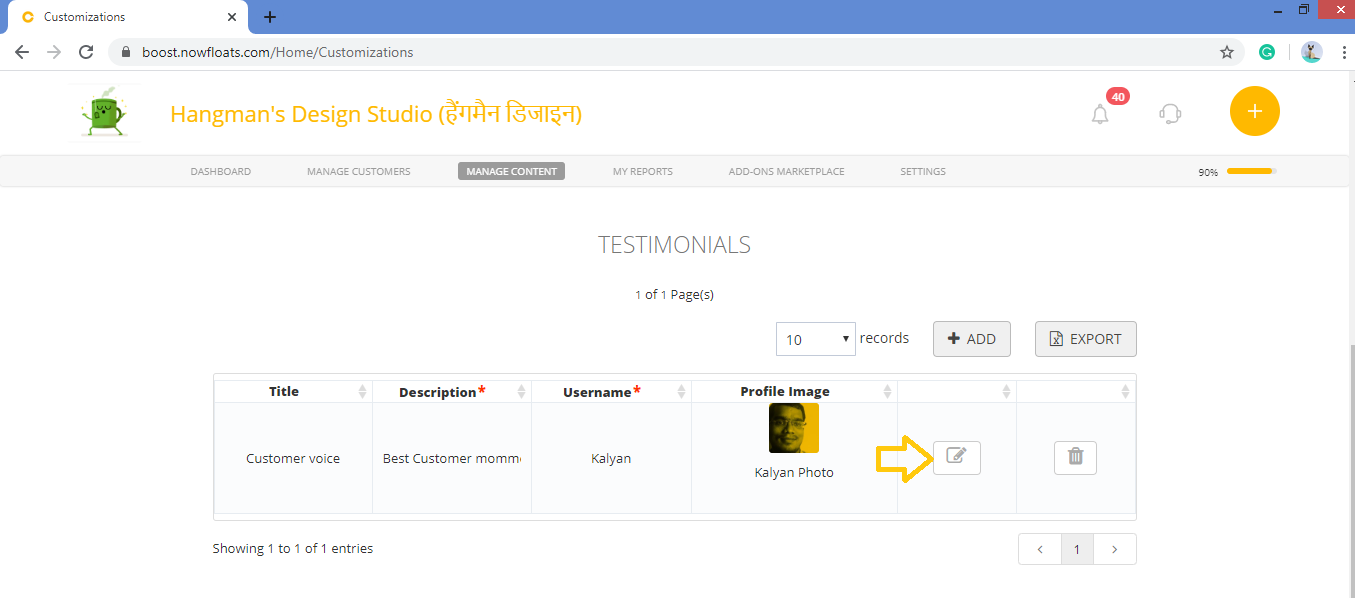Open Kalyan profile photo thumbnail
This screenshot has height=598, width=1355.
coord(794,428)
